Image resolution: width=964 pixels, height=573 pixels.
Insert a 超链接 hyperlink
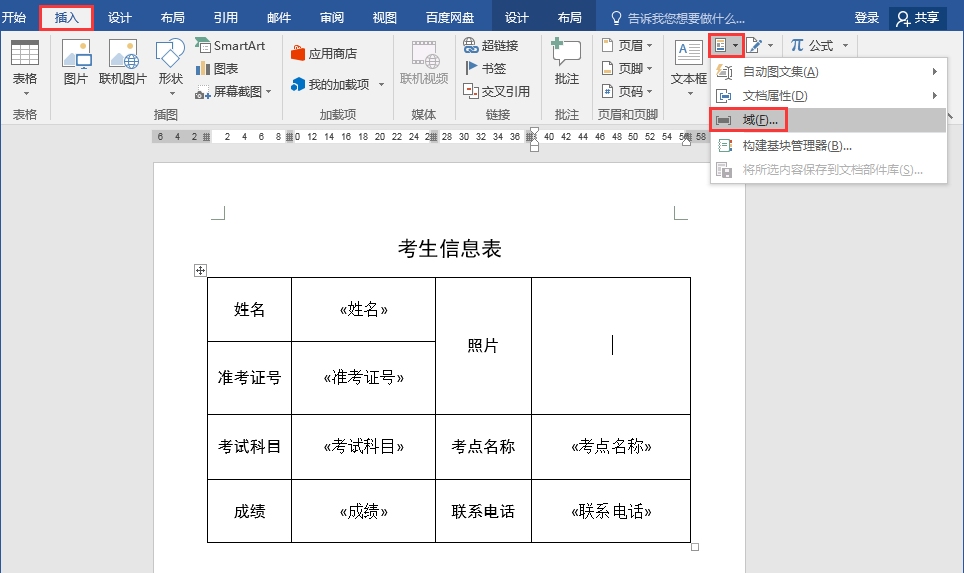coord(491,45)
